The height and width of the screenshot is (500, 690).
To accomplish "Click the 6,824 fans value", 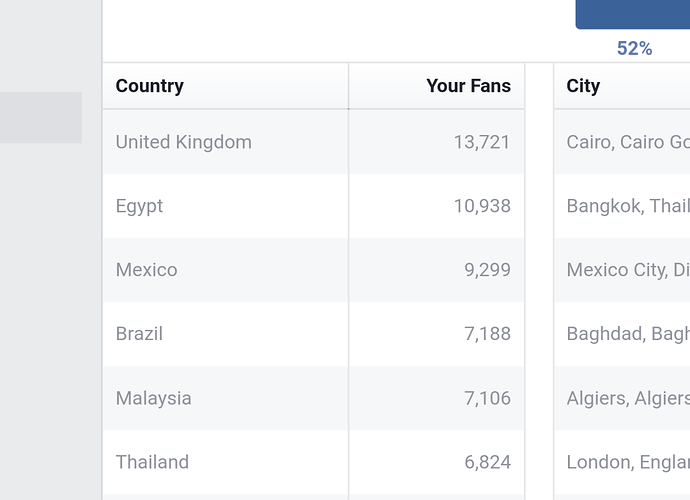I will [487, 462].
